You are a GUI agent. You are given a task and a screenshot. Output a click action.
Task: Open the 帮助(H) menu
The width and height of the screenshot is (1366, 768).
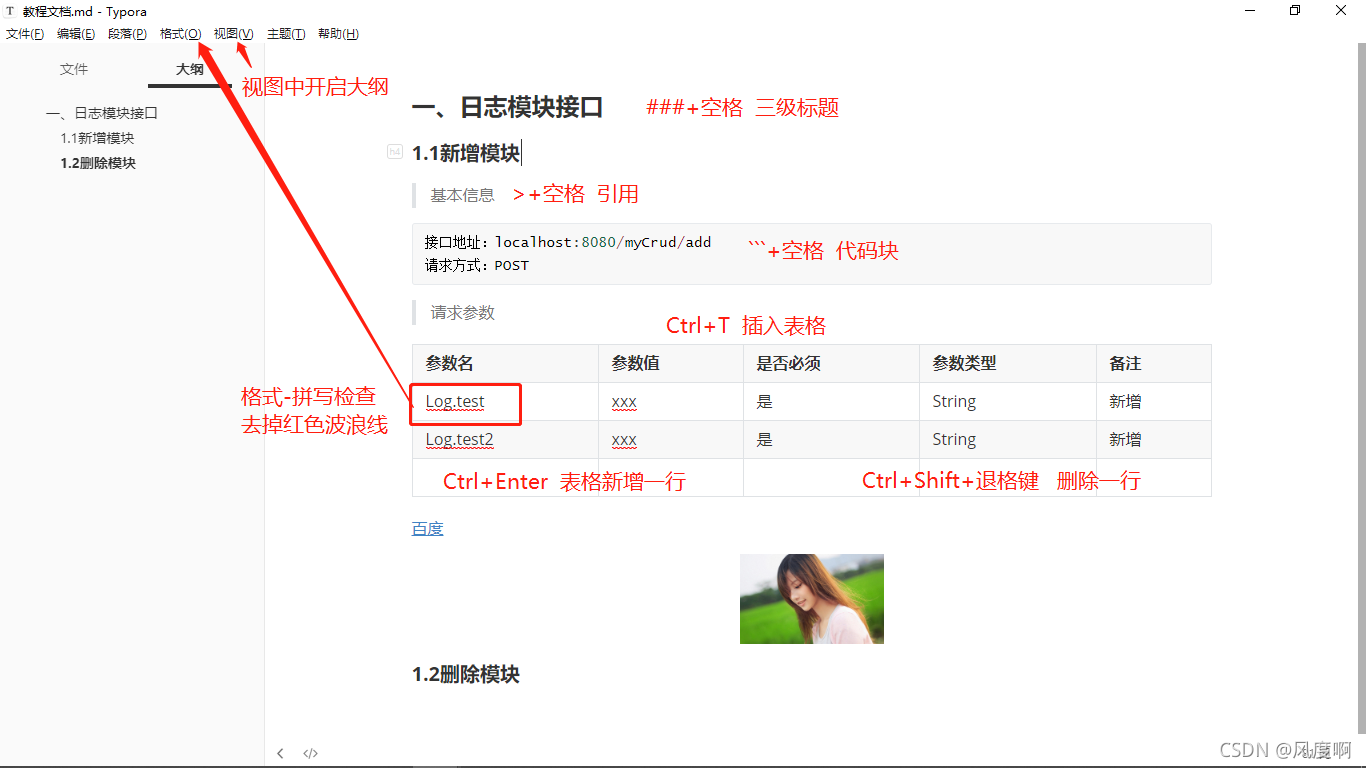point(338,34)
